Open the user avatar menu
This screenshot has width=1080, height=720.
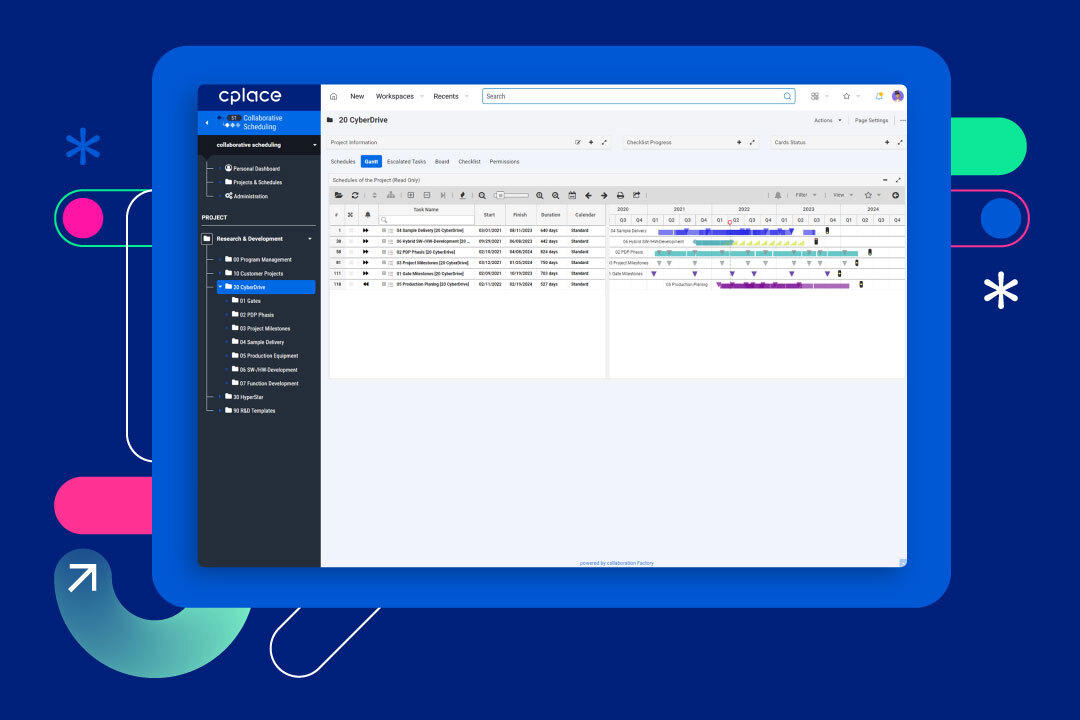click(897, 96)
